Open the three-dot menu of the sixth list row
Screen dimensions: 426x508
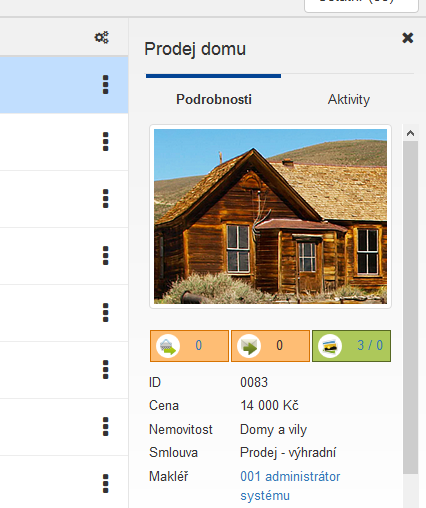[x=105, y=370]
